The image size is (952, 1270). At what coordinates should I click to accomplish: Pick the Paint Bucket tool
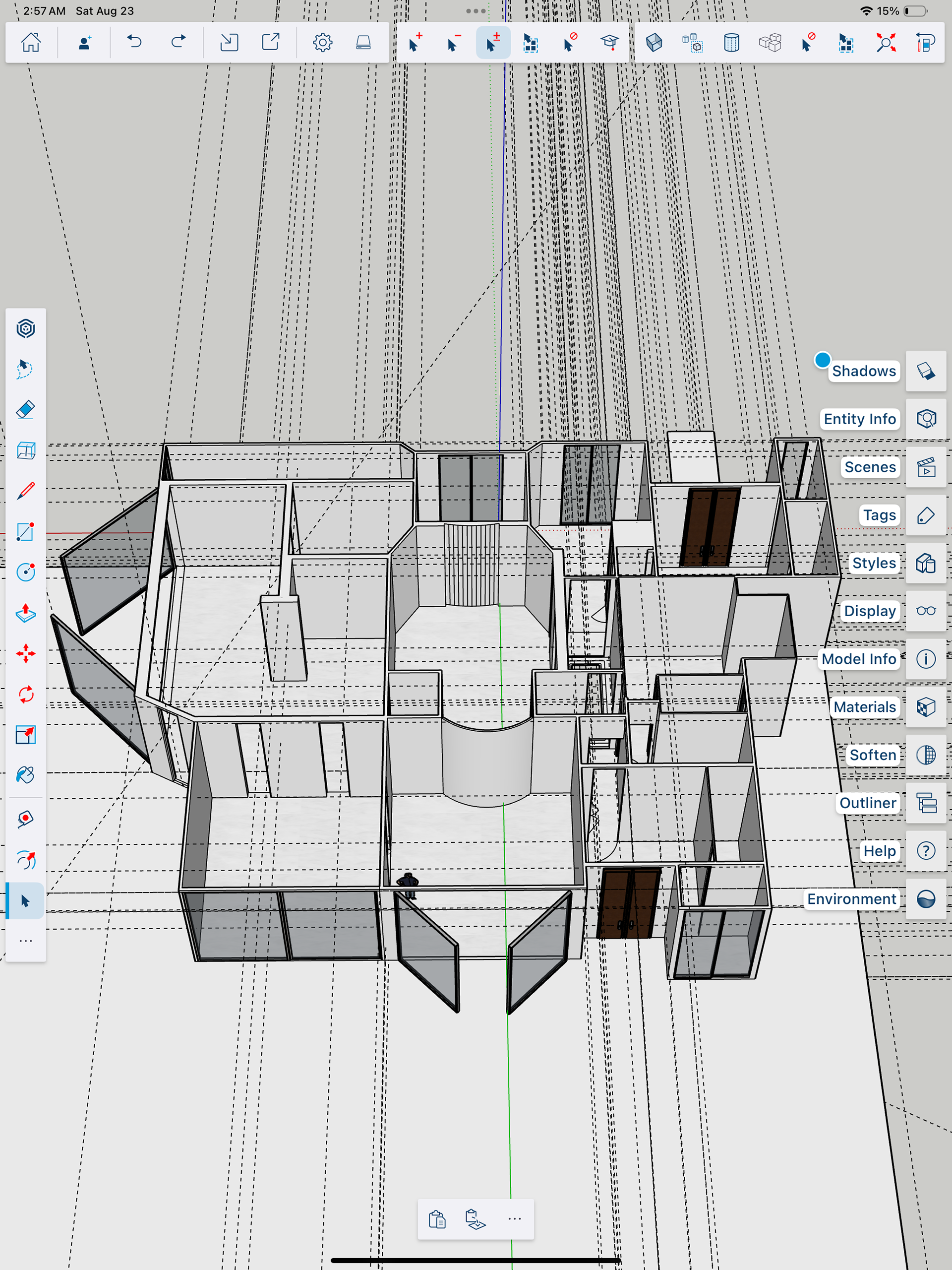[25, 775]
